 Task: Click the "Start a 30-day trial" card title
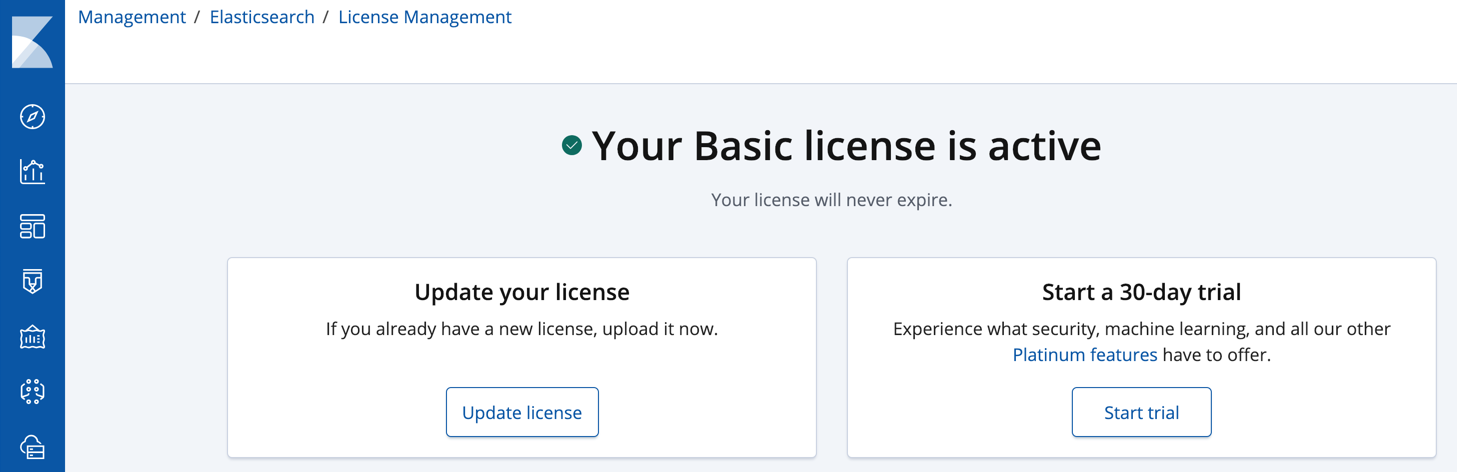pyautogui.click(x=1141, y=292)
